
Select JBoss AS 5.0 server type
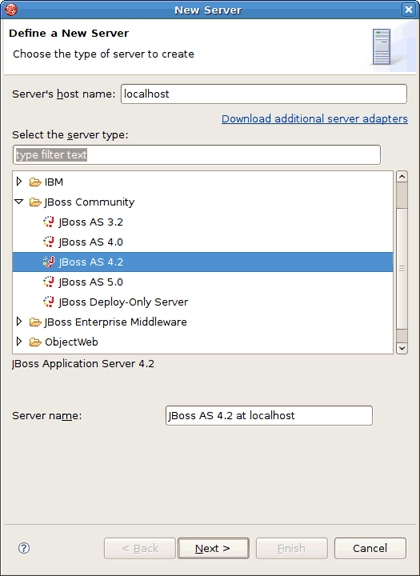pos(91,282)
